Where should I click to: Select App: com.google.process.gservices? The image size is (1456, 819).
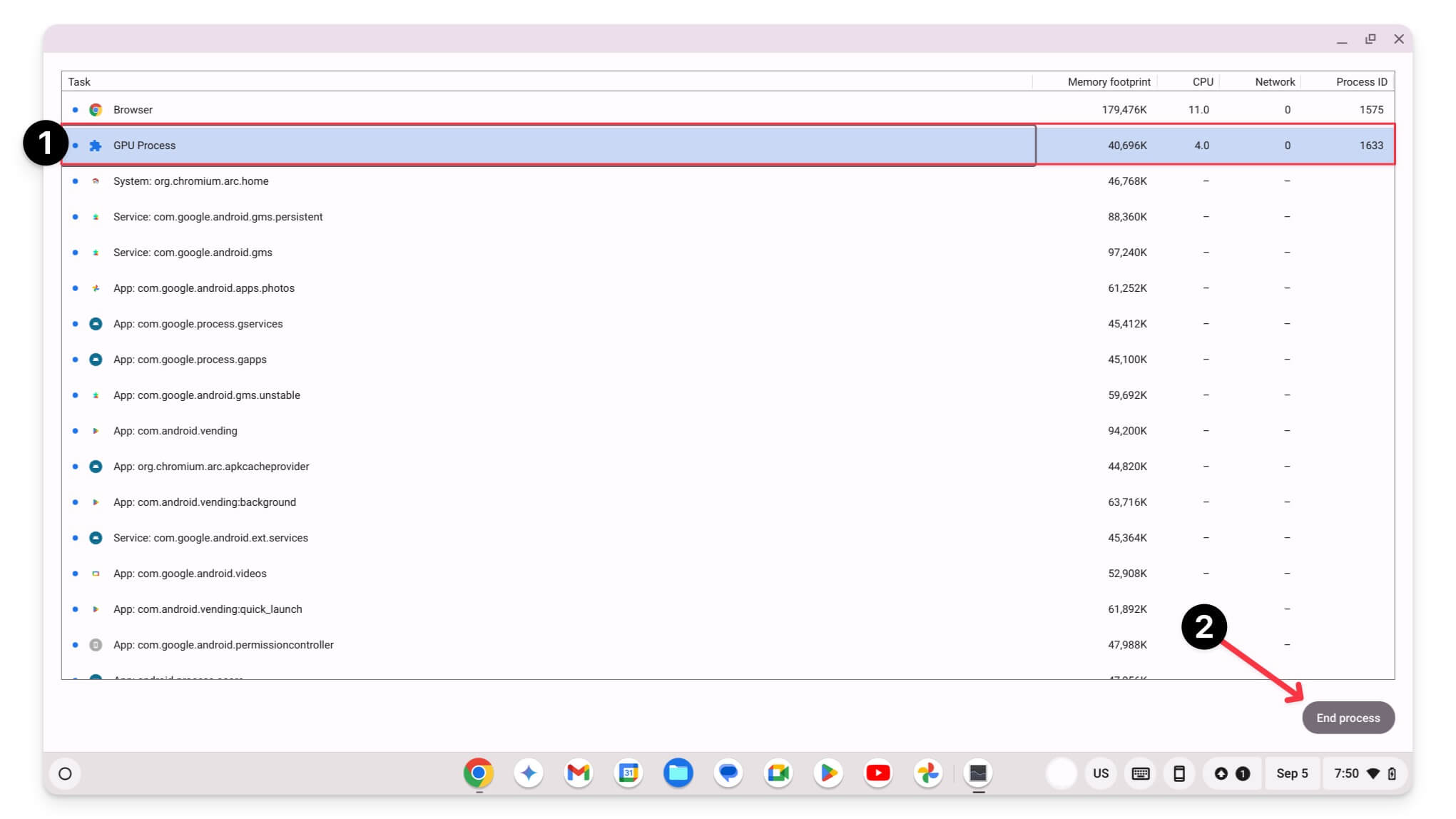coord(728,324)
